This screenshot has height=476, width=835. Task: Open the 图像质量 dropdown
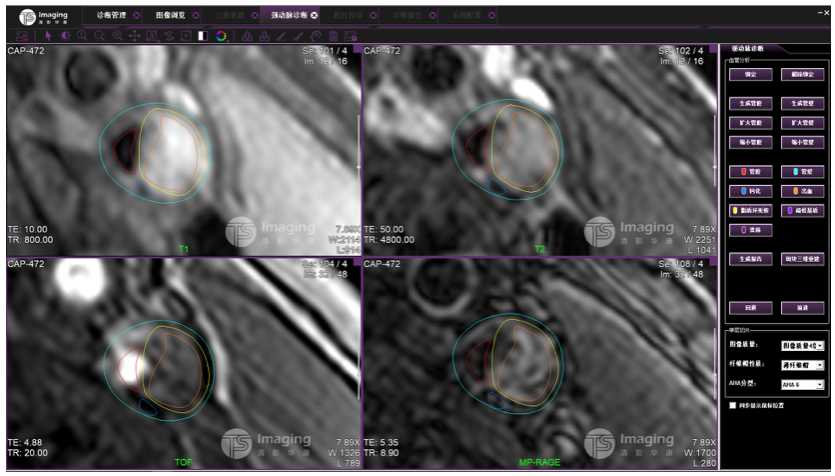pyautogui.click(x=802, y=344)
